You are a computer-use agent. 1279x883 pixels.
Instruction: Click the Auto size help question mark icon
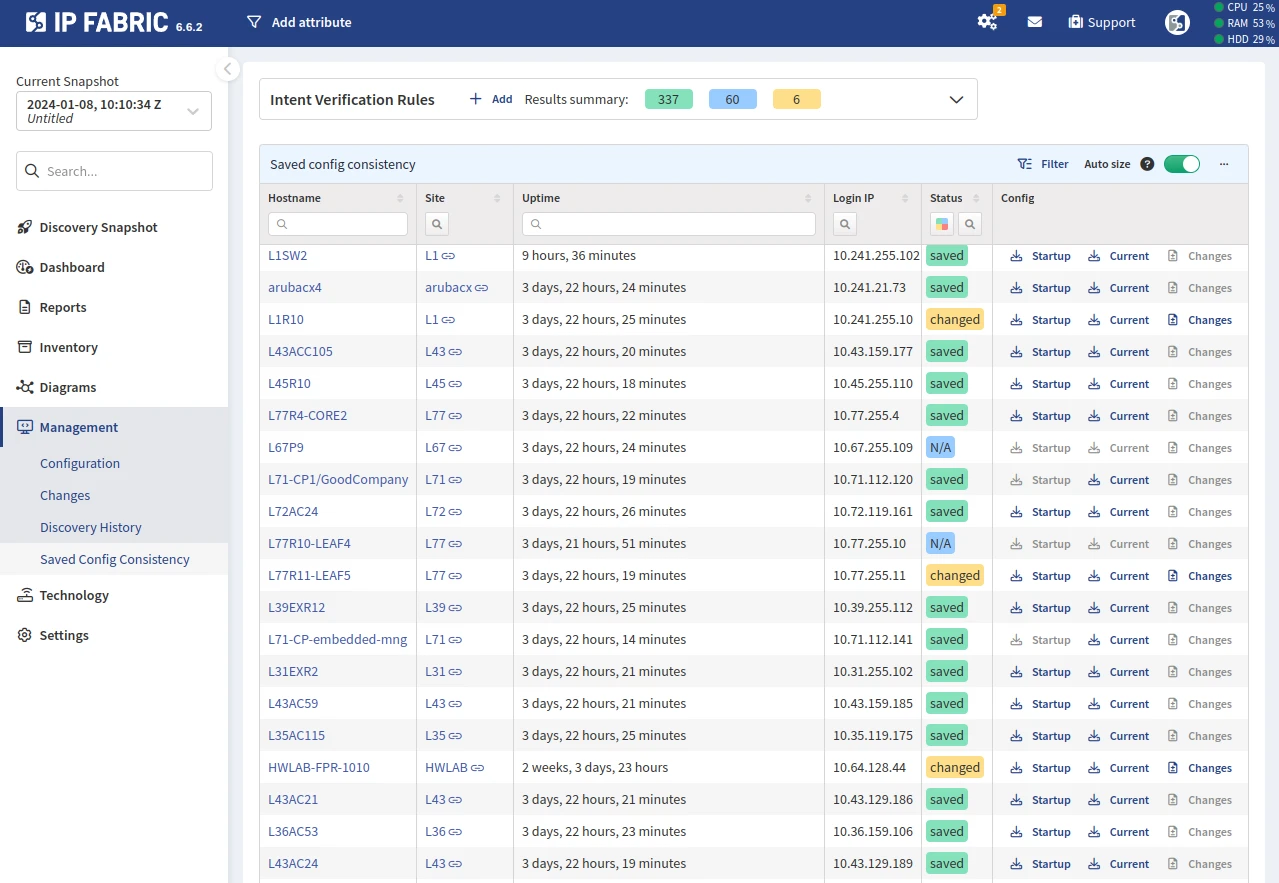(x=1147, y=164)
